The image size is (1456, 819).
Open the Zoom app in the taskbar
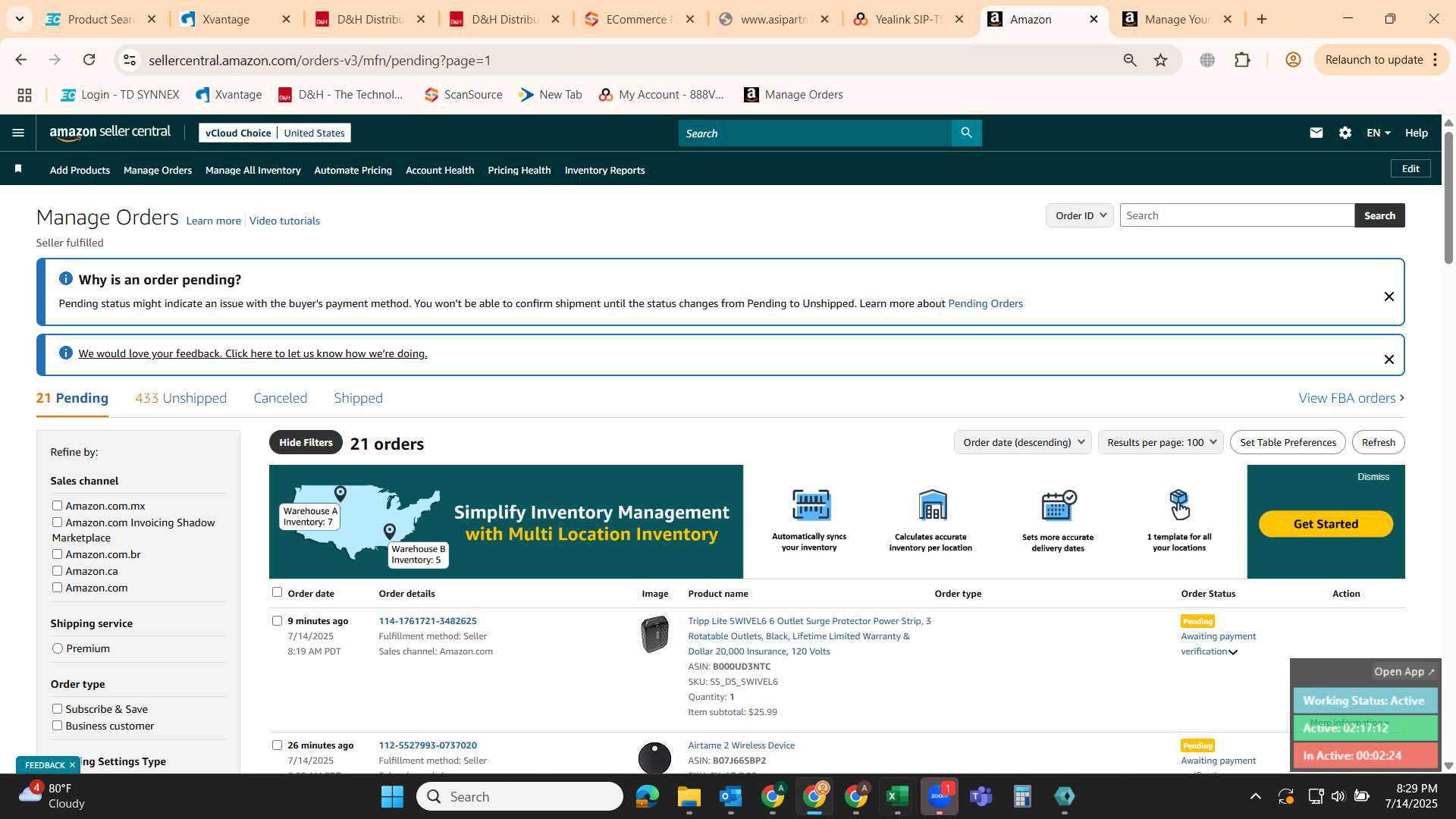939,796
